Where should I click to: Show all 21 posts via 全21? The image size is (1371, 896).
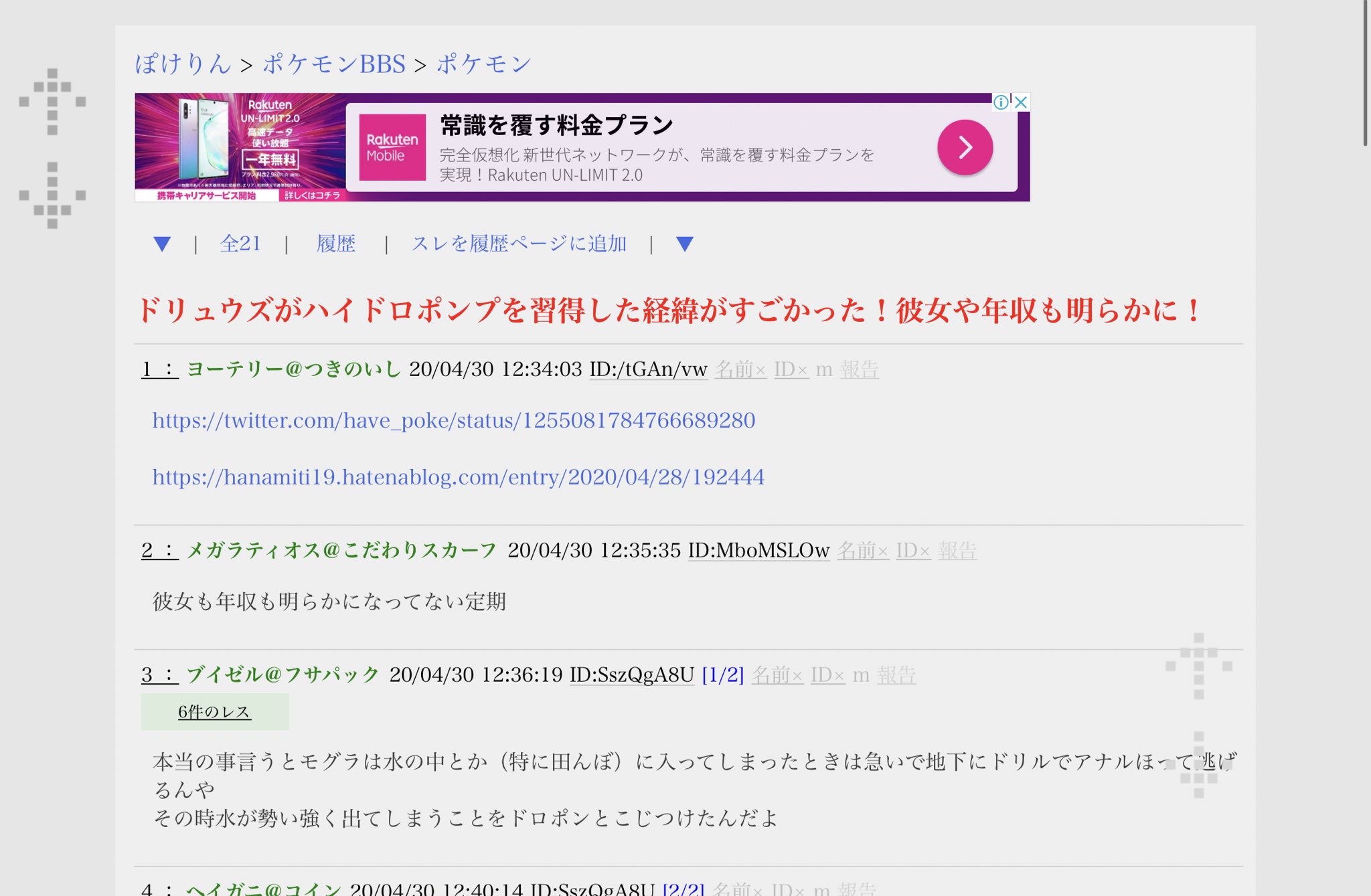(x=240, y=244)
